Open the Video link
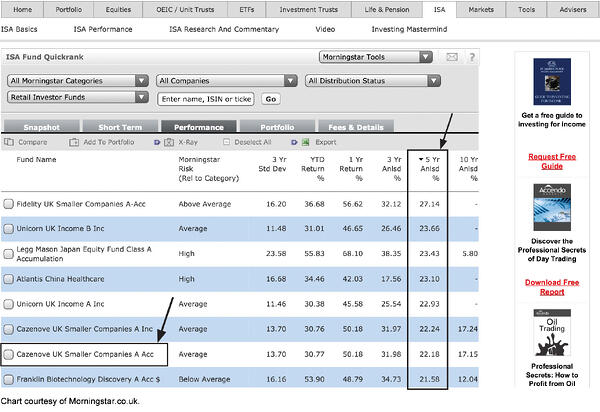Viewport: 600px width, 412px height. pos(325,29)
